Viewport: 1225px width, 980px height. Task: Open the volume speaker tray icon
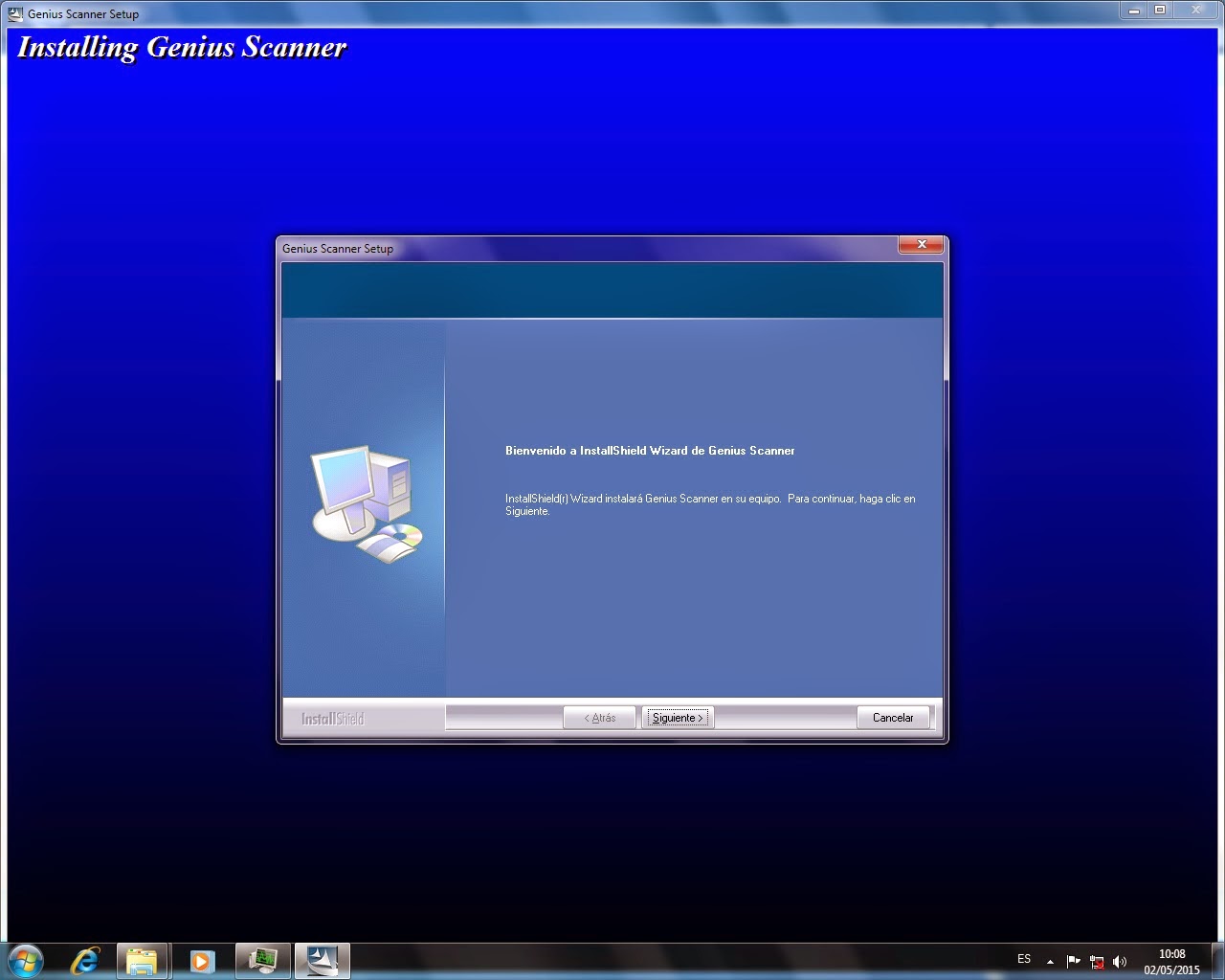1121,961
